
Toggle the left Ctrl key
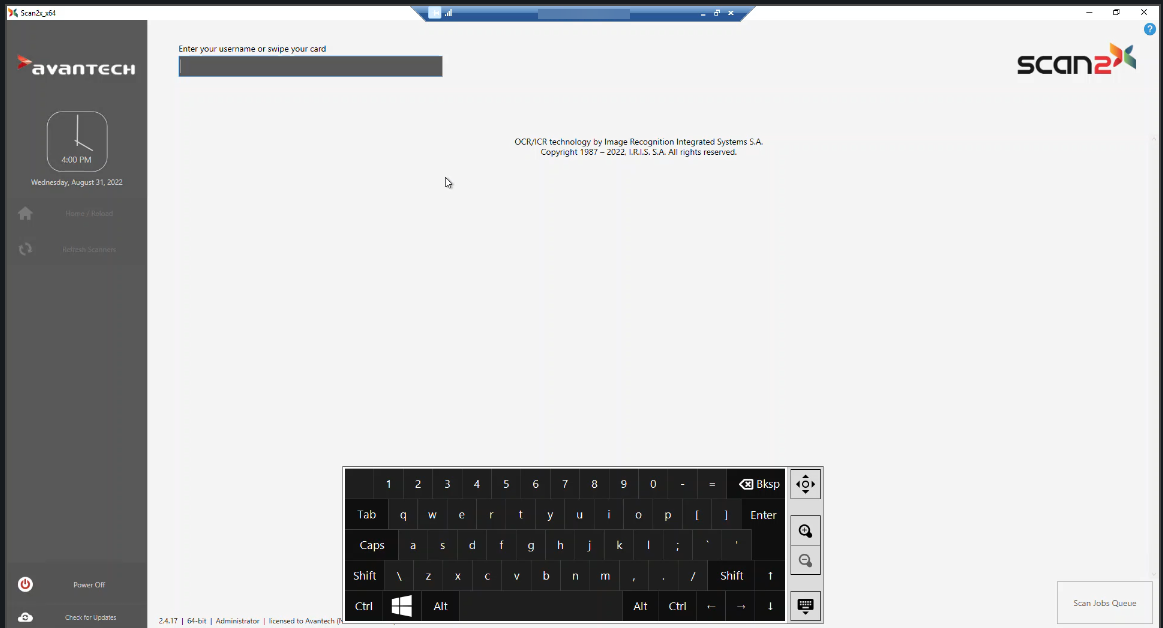tap(364, 606)
